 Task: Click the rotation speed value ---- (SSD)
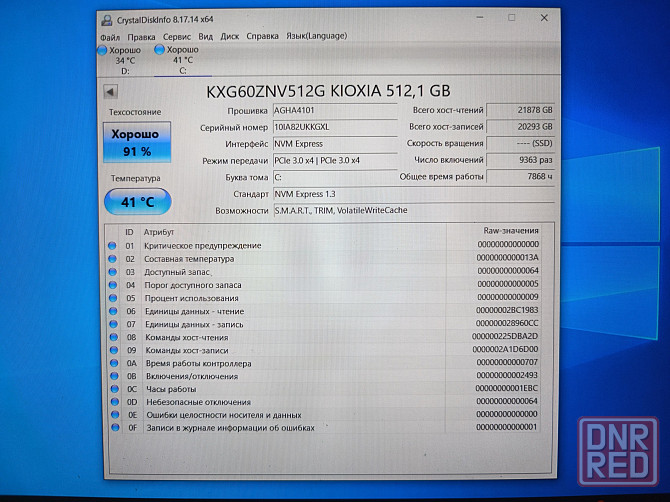coord(520,144)
